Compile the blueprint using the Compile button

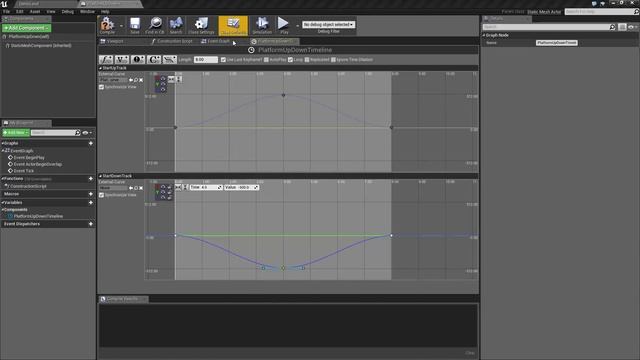(107, 25)
